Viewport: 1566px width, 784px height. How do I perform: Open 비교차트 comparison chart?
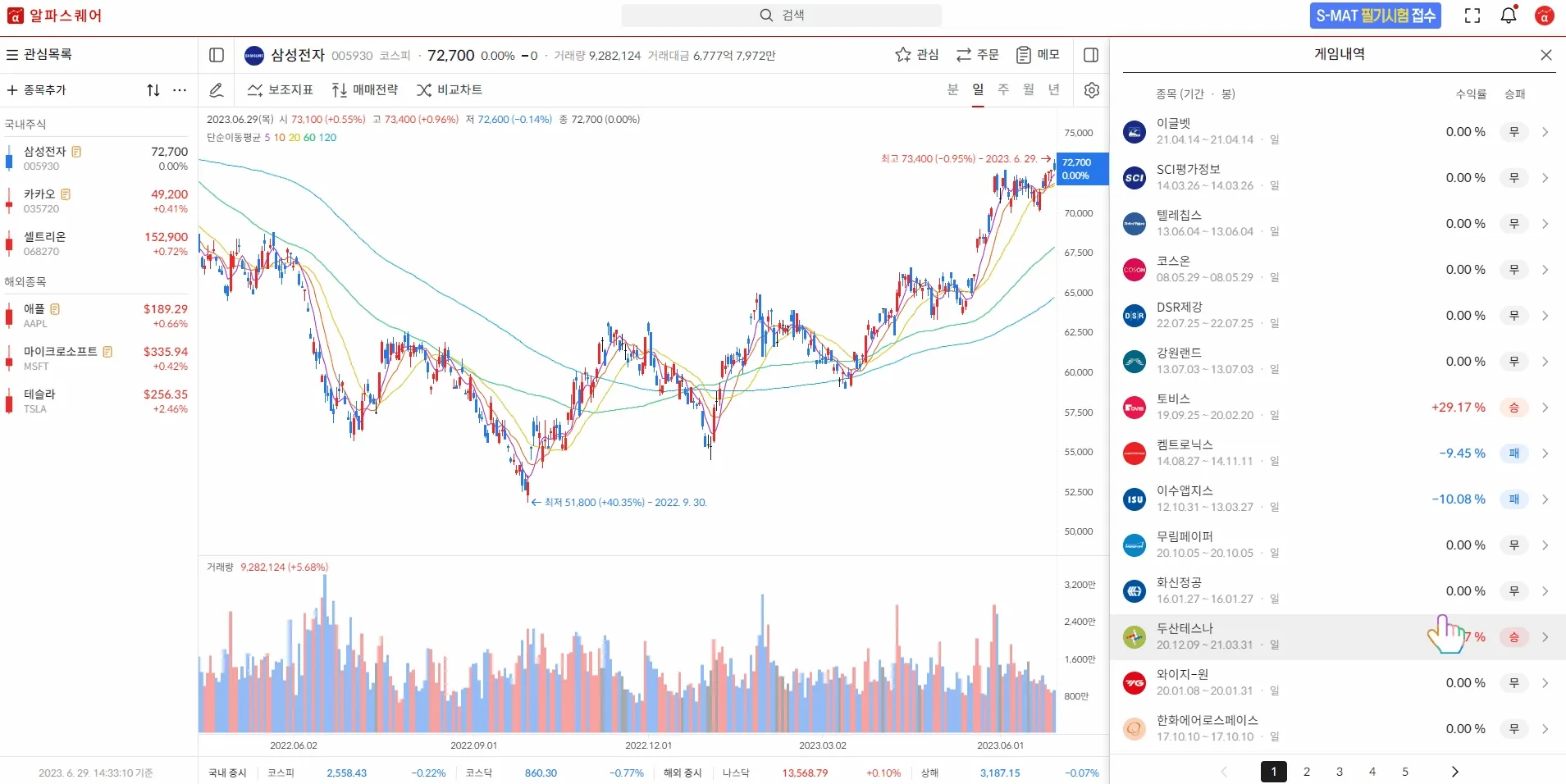tap(450, 90)
